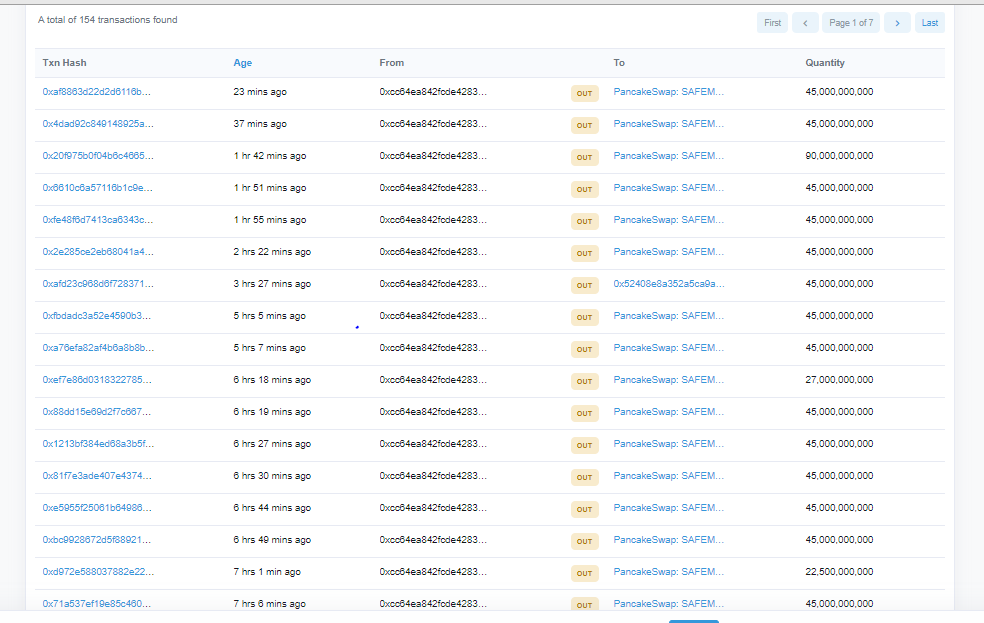Select quantity 22,500,000,000

coord(839,572)
